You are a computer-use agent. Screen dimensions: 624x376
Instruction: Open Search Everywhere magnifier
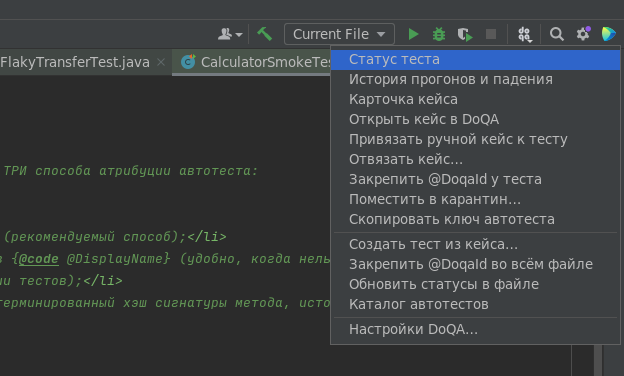[556, 34]
